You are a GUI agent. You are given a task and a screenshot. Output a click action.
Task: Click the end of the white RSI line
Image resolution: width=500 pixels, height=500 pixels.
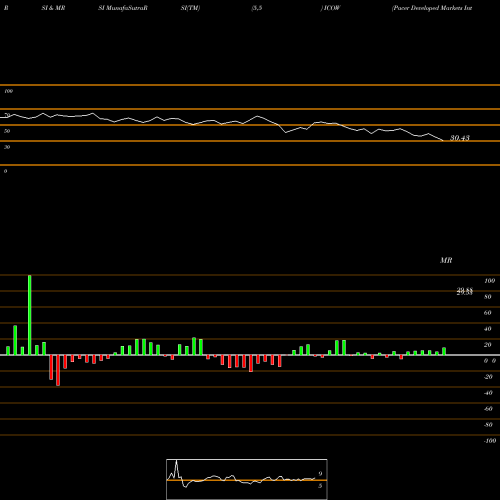(443, 141)
